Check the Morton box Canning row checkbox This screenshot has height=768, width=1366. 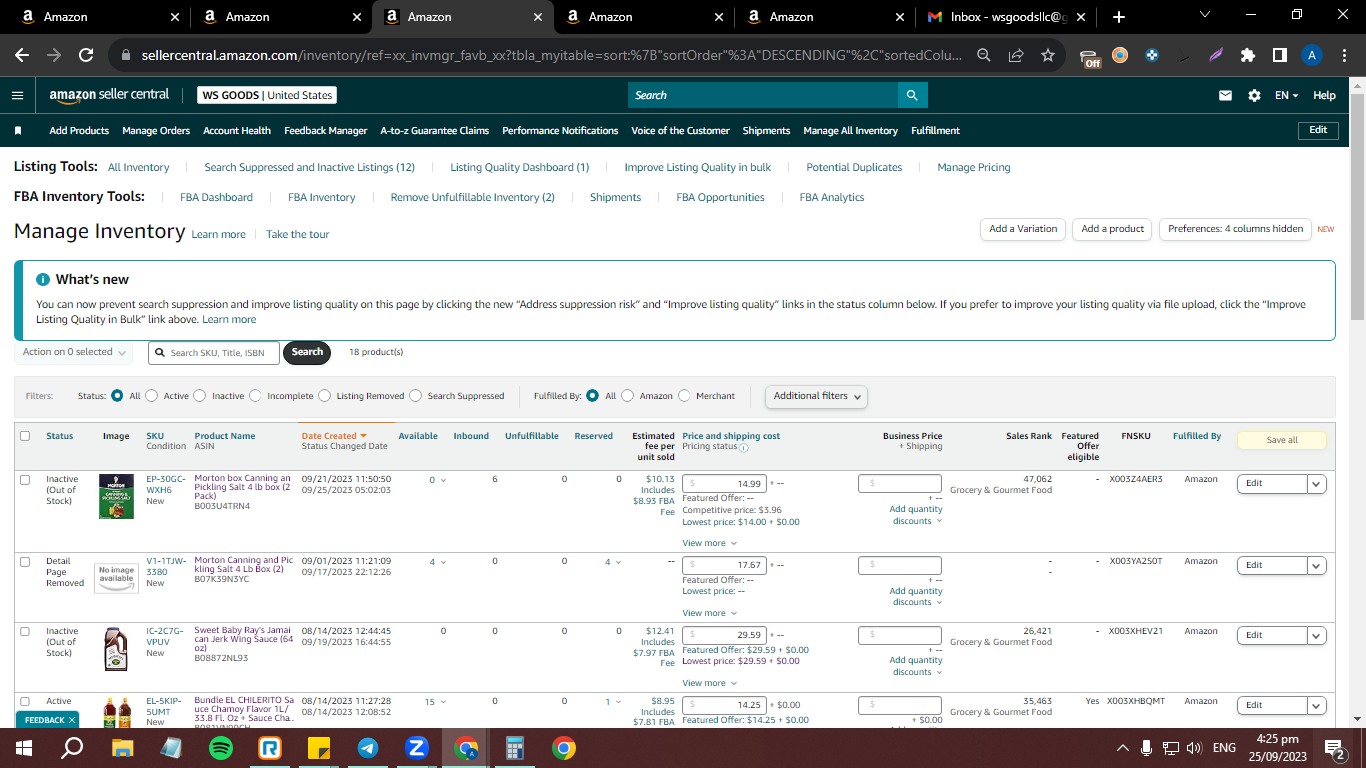pyautogui.click(x=25, y=480)
